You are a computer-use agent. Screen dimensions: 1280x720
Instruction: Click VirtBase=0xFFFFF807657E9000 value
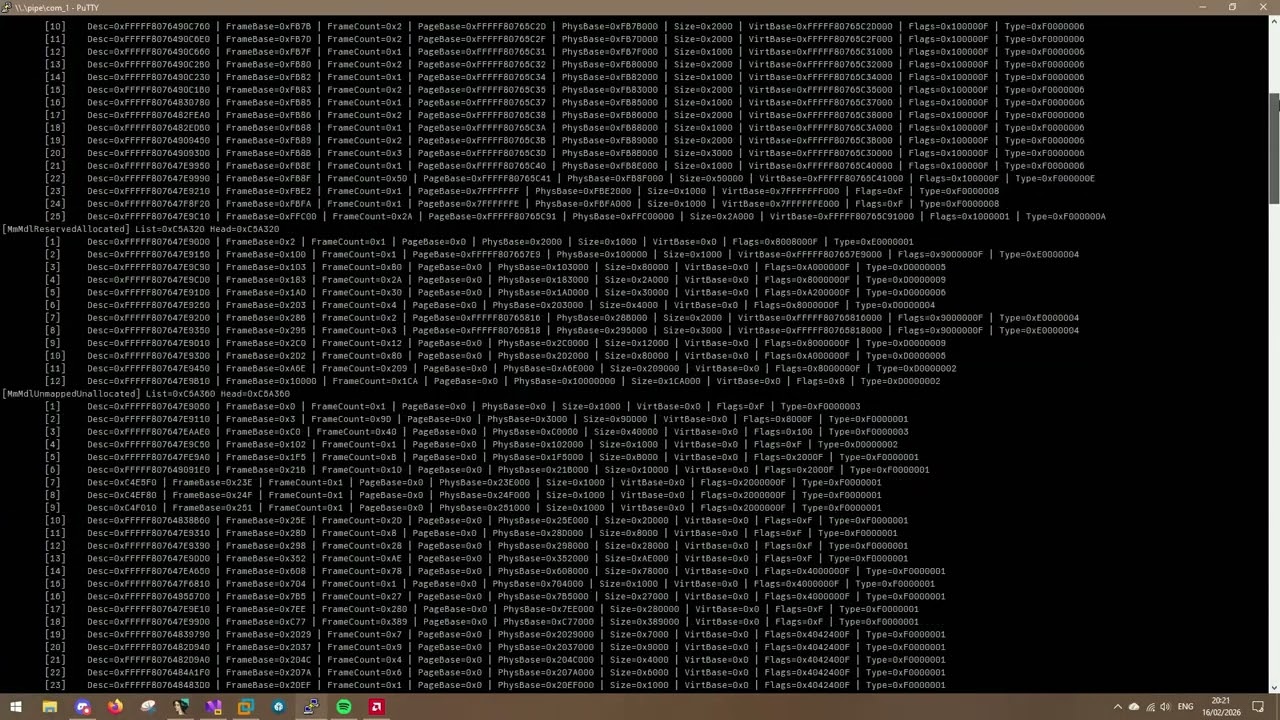click(x=810, y=254)
